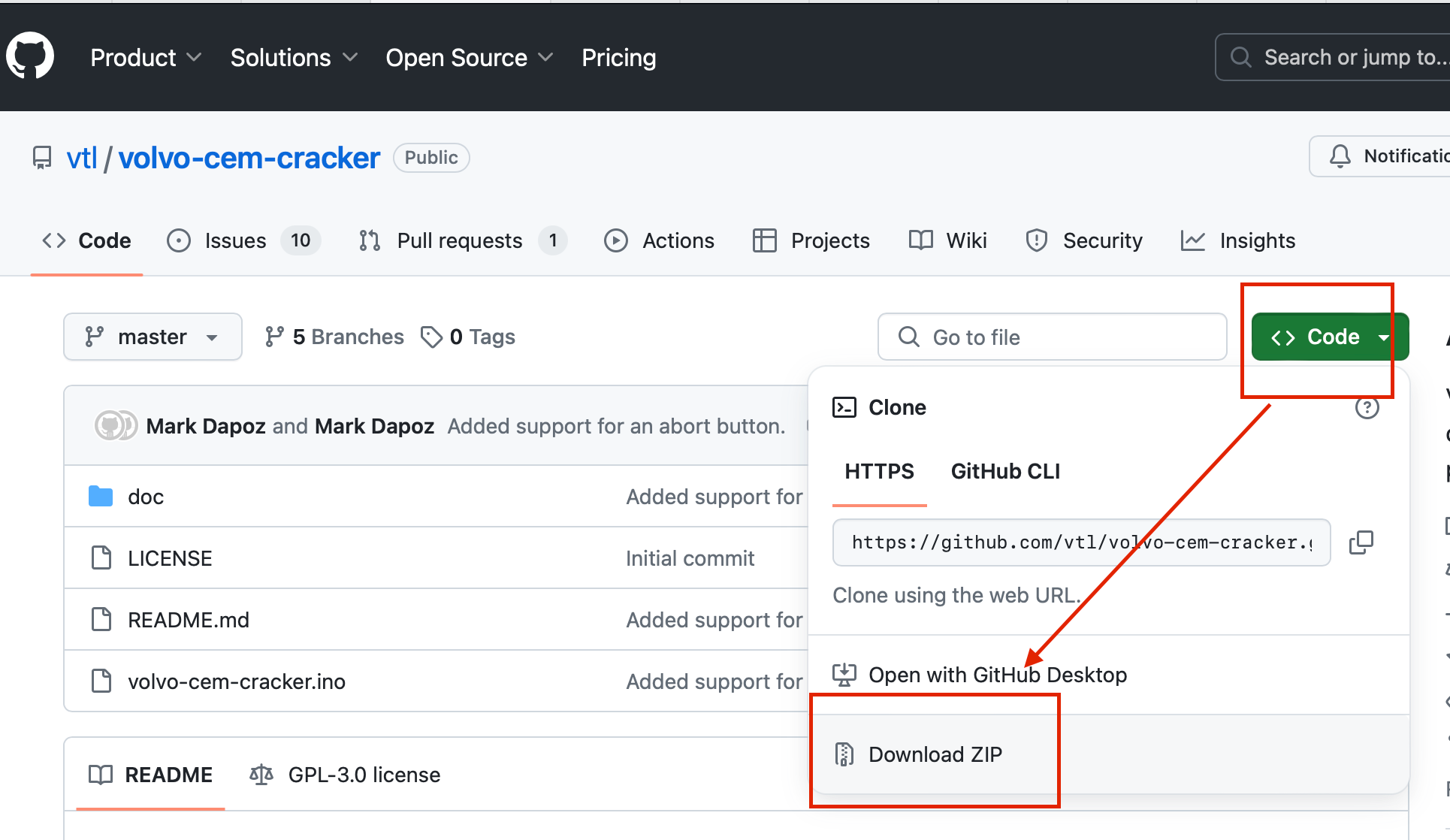Click the GitHub Desktop download icon
This screenshot has height=840, width=1450.
(x=844, y=675)
